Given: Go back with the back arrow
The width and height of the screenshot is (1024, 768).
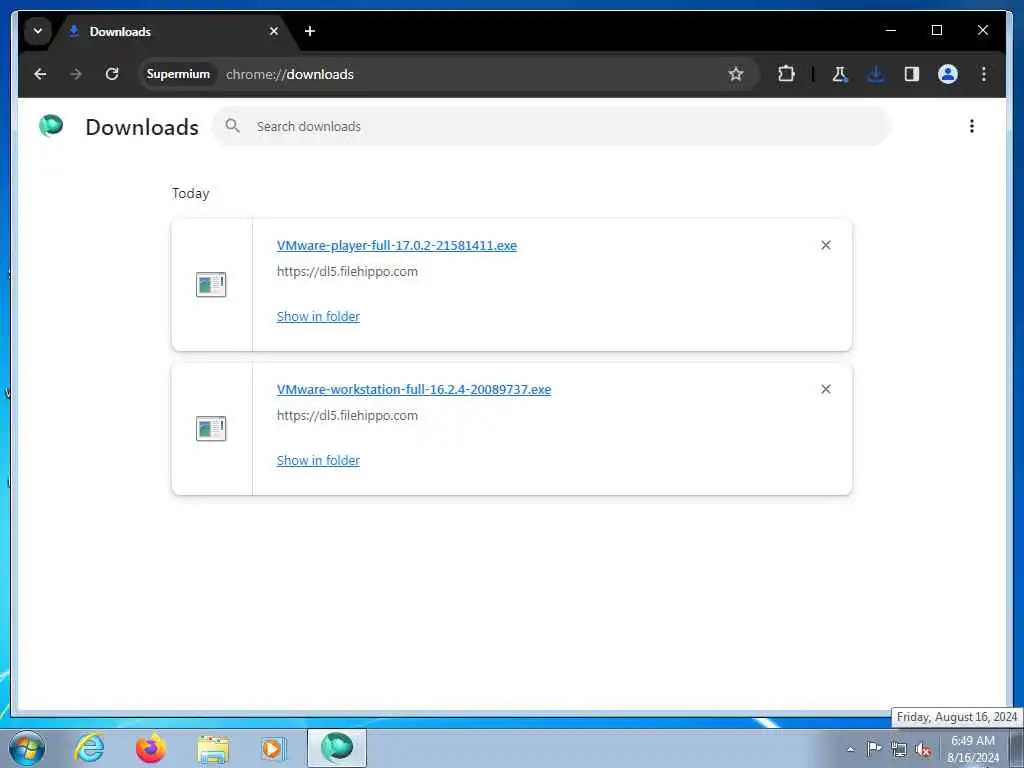Looking at the screenshot, I should point(40,74).
